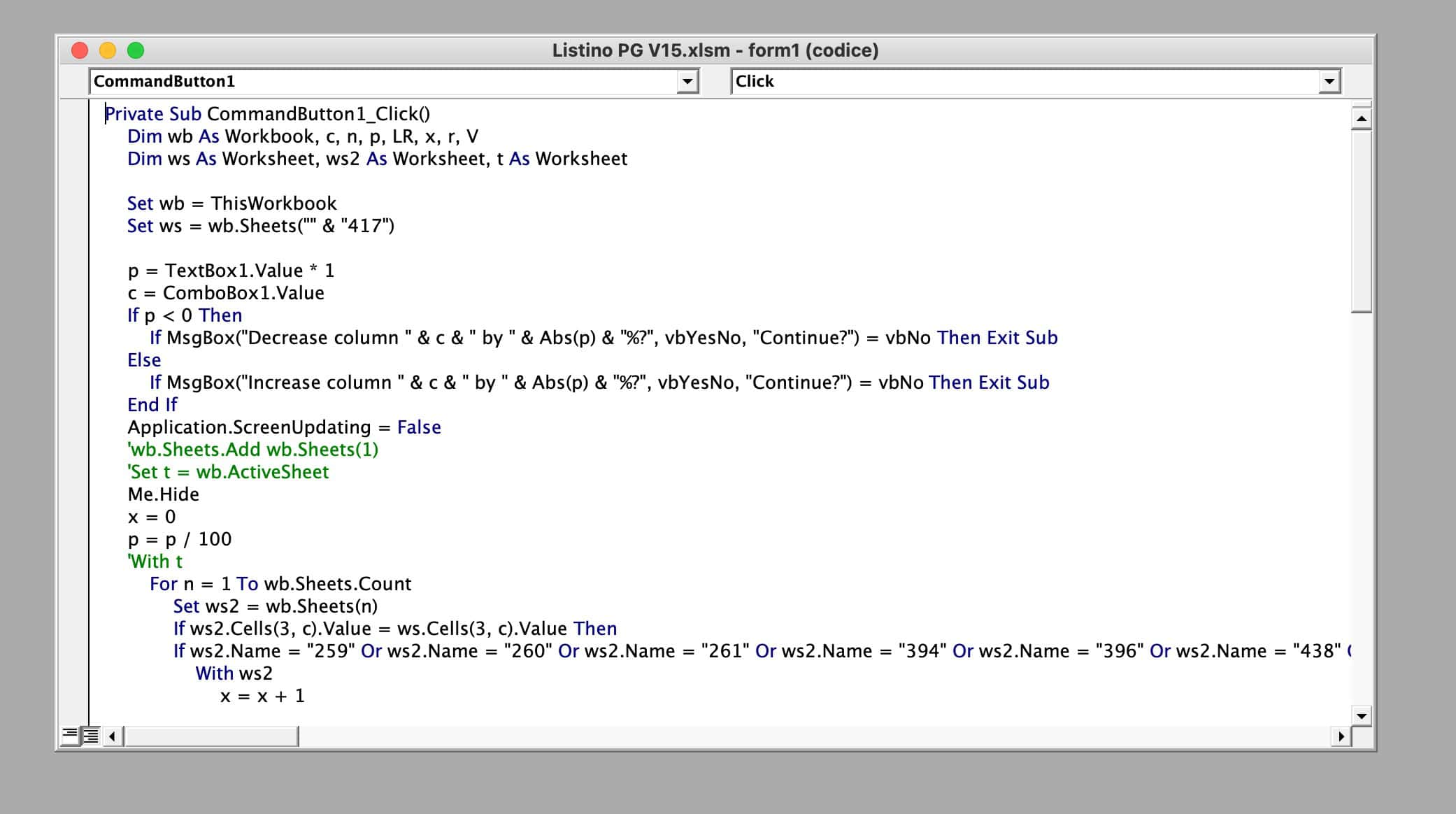Minimize the window with the yellow button
Viewport: 1456px width, 814px height.
coord(108,50)
